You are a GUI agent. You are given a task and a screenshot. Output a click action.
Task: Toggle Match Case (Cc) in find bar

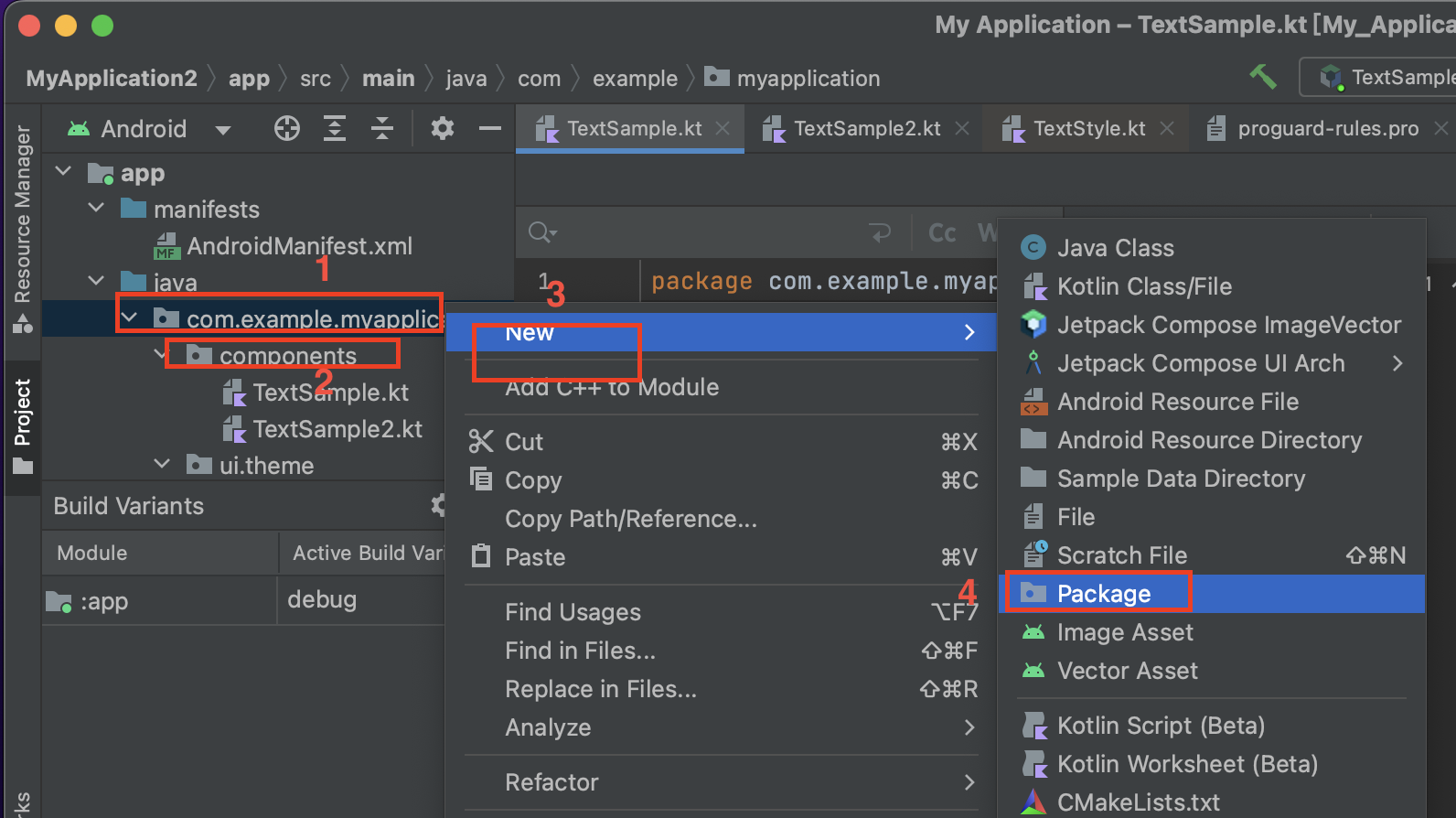942,233
